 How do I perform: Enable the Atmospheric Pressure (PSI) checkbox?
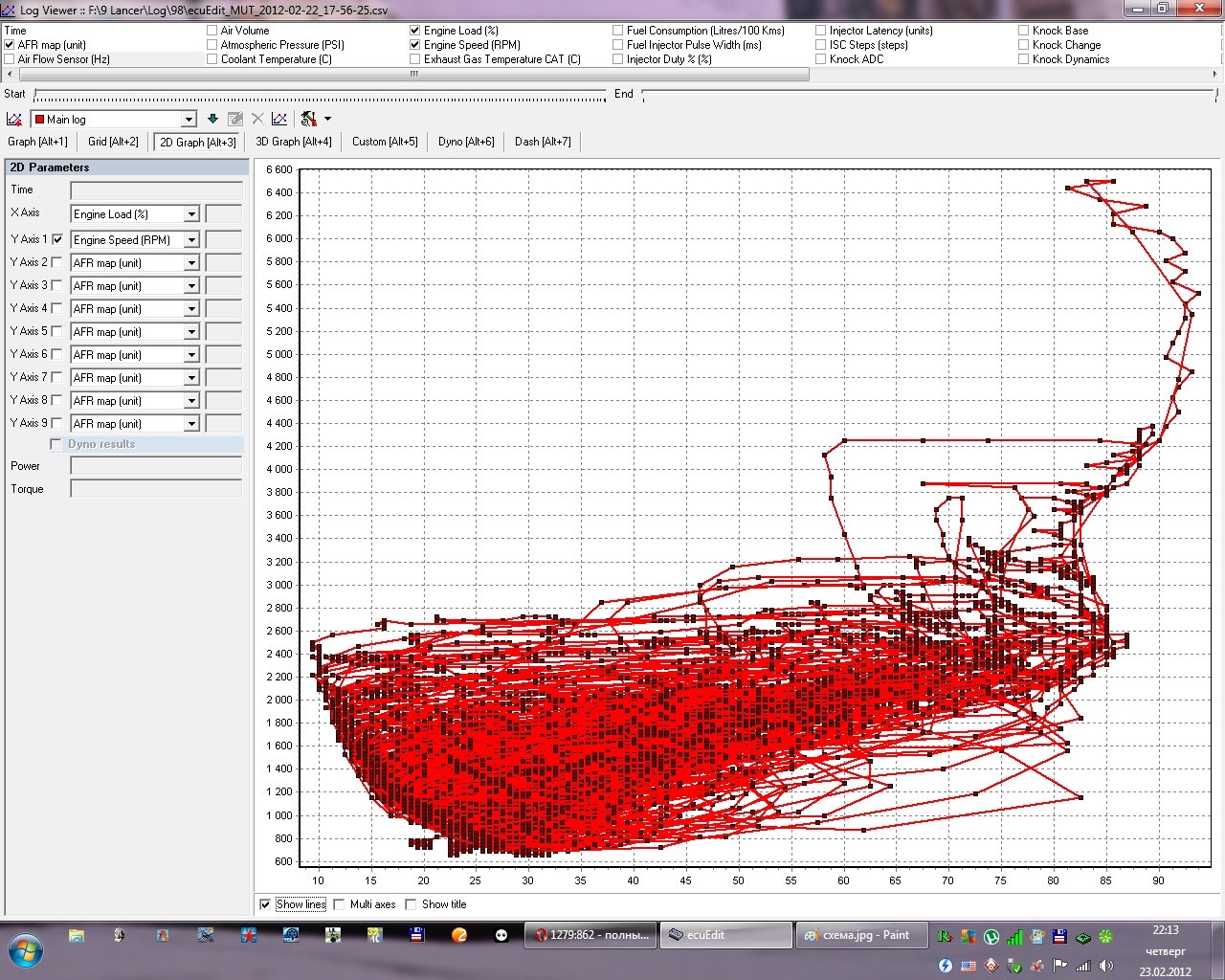point(212,45)
